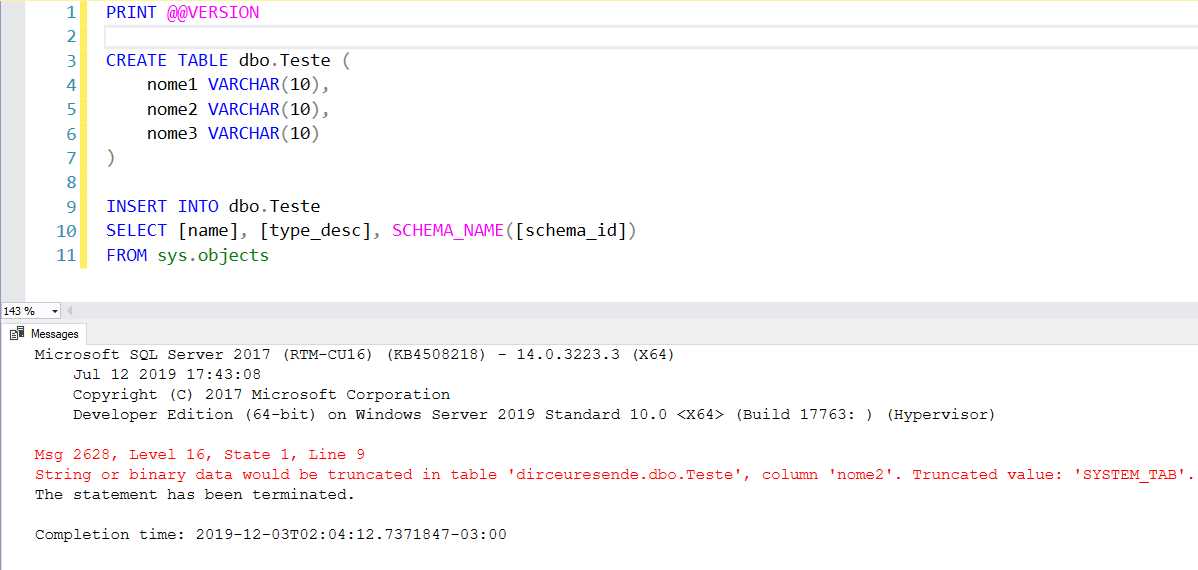Screen dimensions: 1198x570
Task: Click 'Copyright (C) 2017 Microsoft Corporation' line
Action: pos(261,395)
